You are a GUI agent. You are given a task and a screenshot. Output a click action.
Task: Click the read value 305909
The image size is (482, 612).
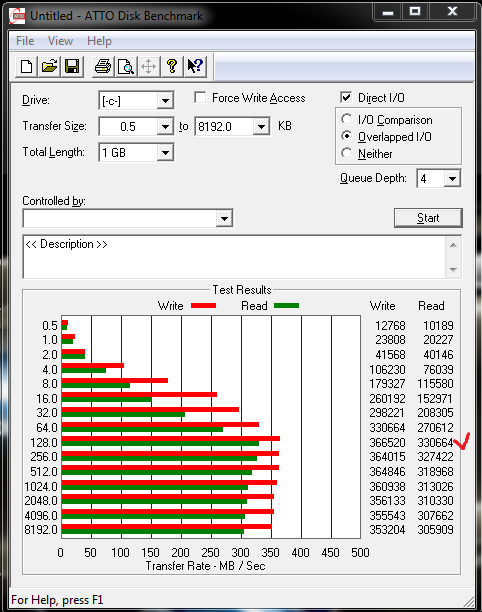point(435,530)
